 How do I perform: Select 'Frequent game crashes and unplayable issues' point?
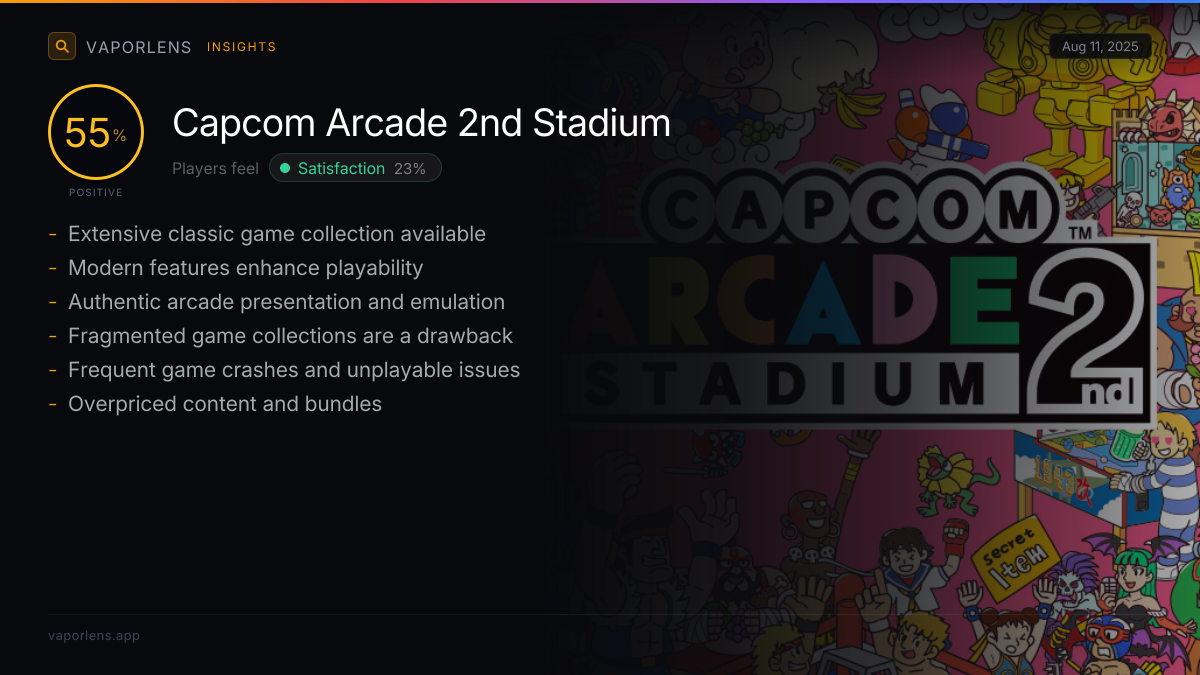294,370
